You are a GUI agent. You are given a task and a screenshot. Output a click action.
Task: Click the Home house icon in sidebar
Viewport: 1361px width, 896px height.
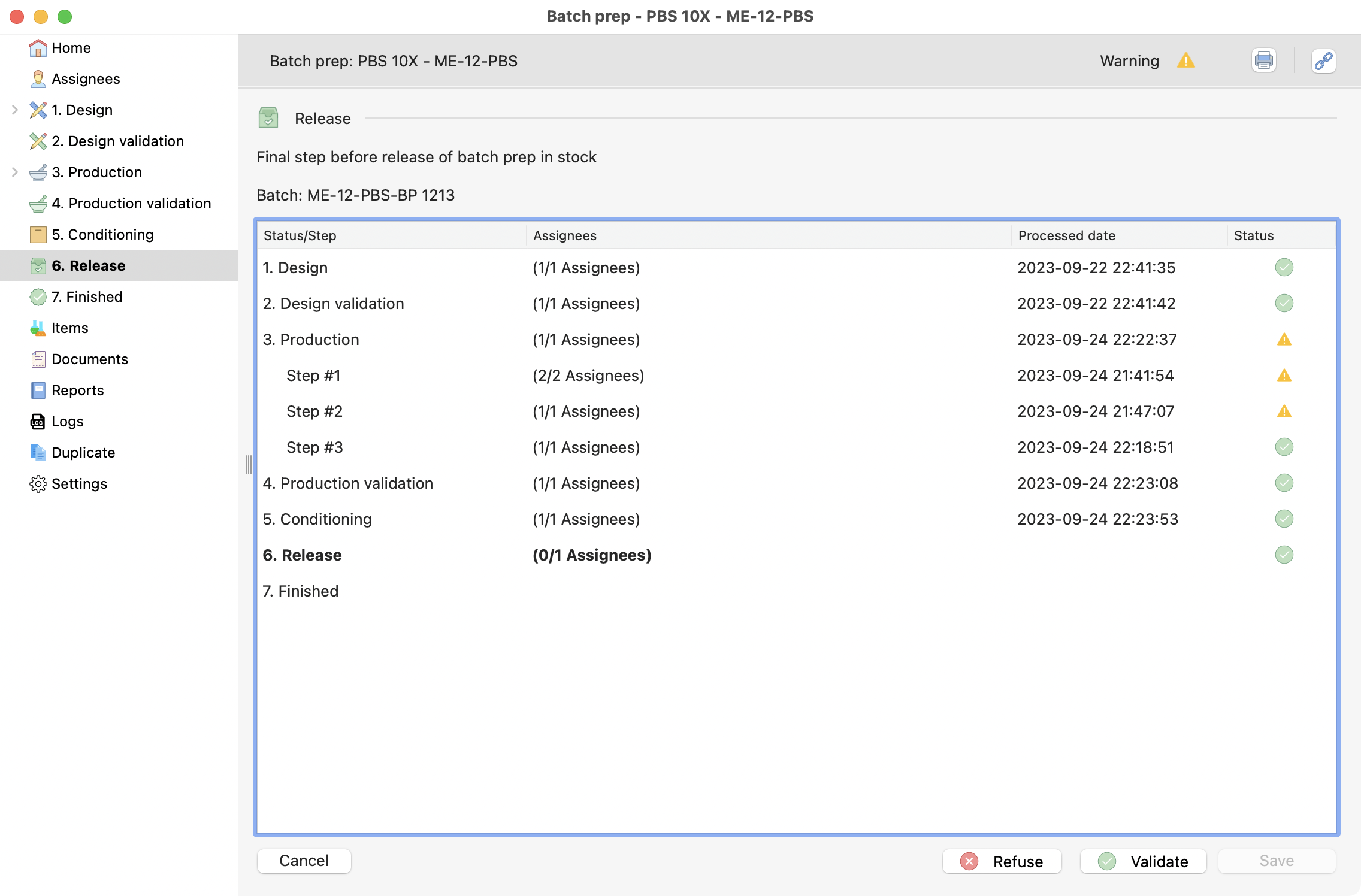click(x=38, y=48)
